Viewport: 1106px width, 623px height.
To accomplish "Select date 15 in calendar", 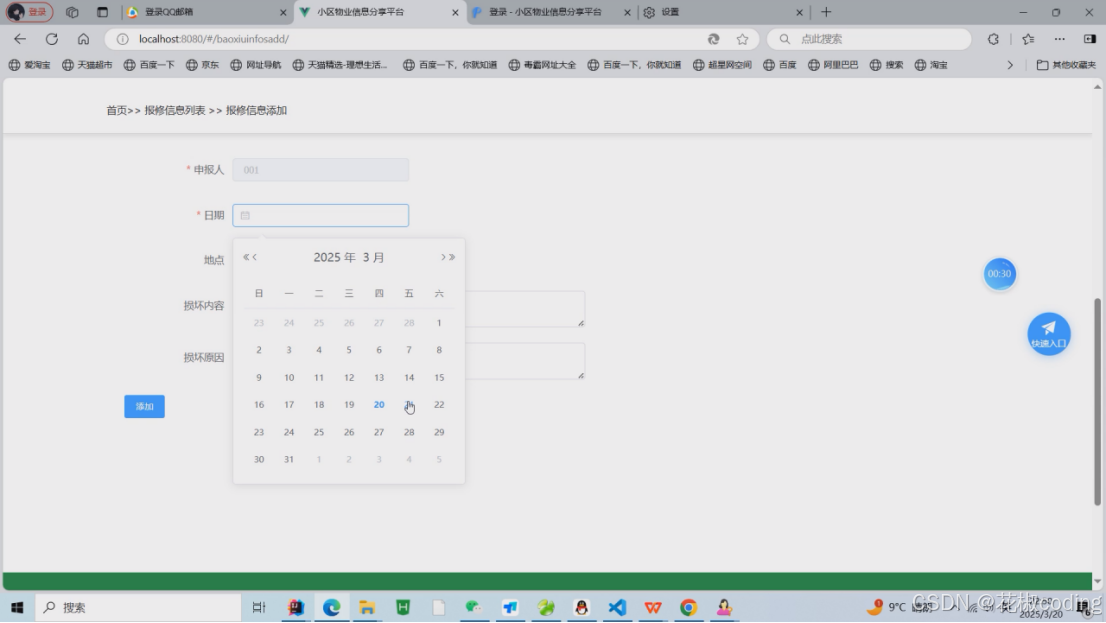I will point(439,377).
